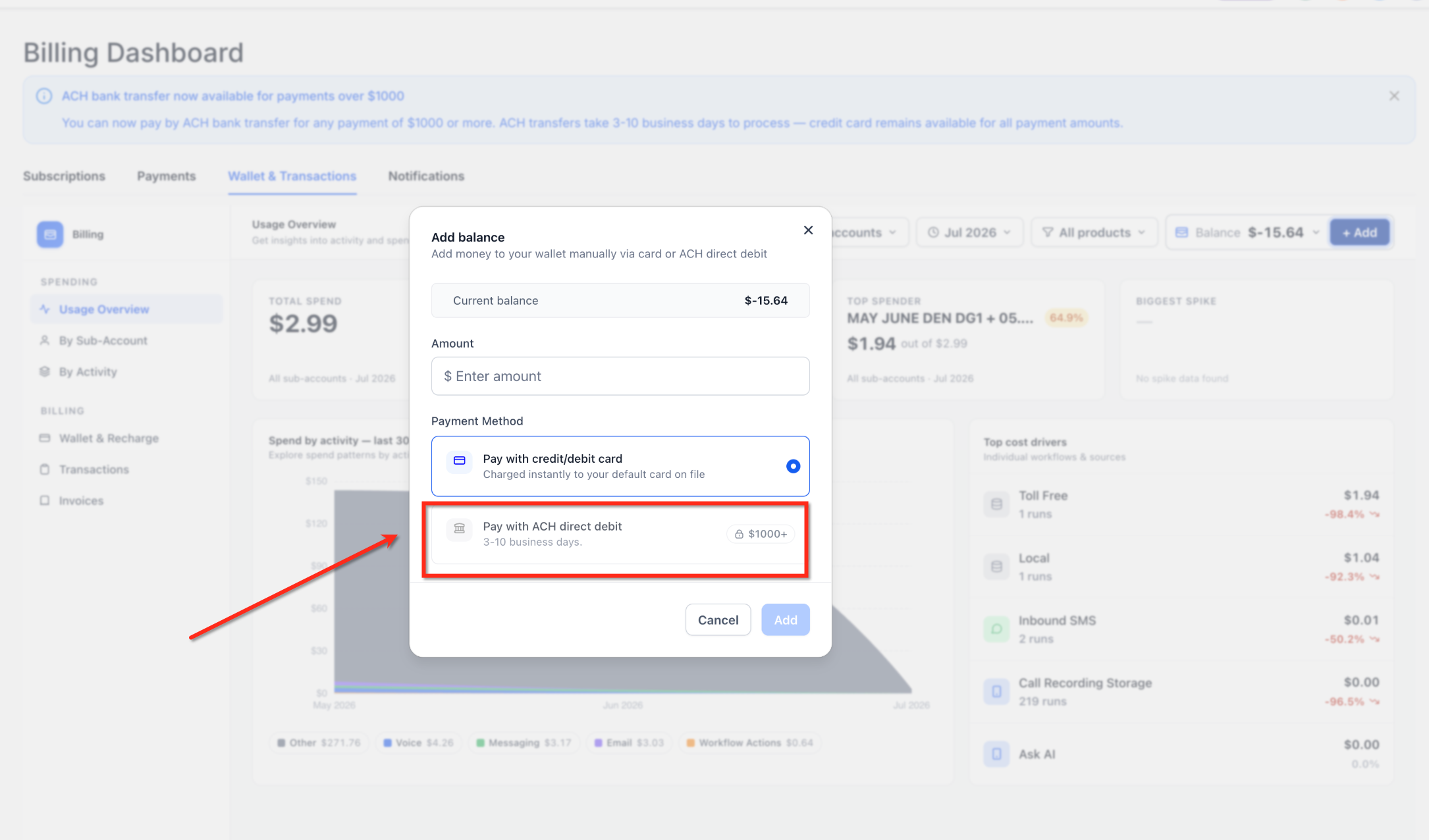
Task: Open the Notifications tab
Action: pyautogui.click(x=426, y=176)
